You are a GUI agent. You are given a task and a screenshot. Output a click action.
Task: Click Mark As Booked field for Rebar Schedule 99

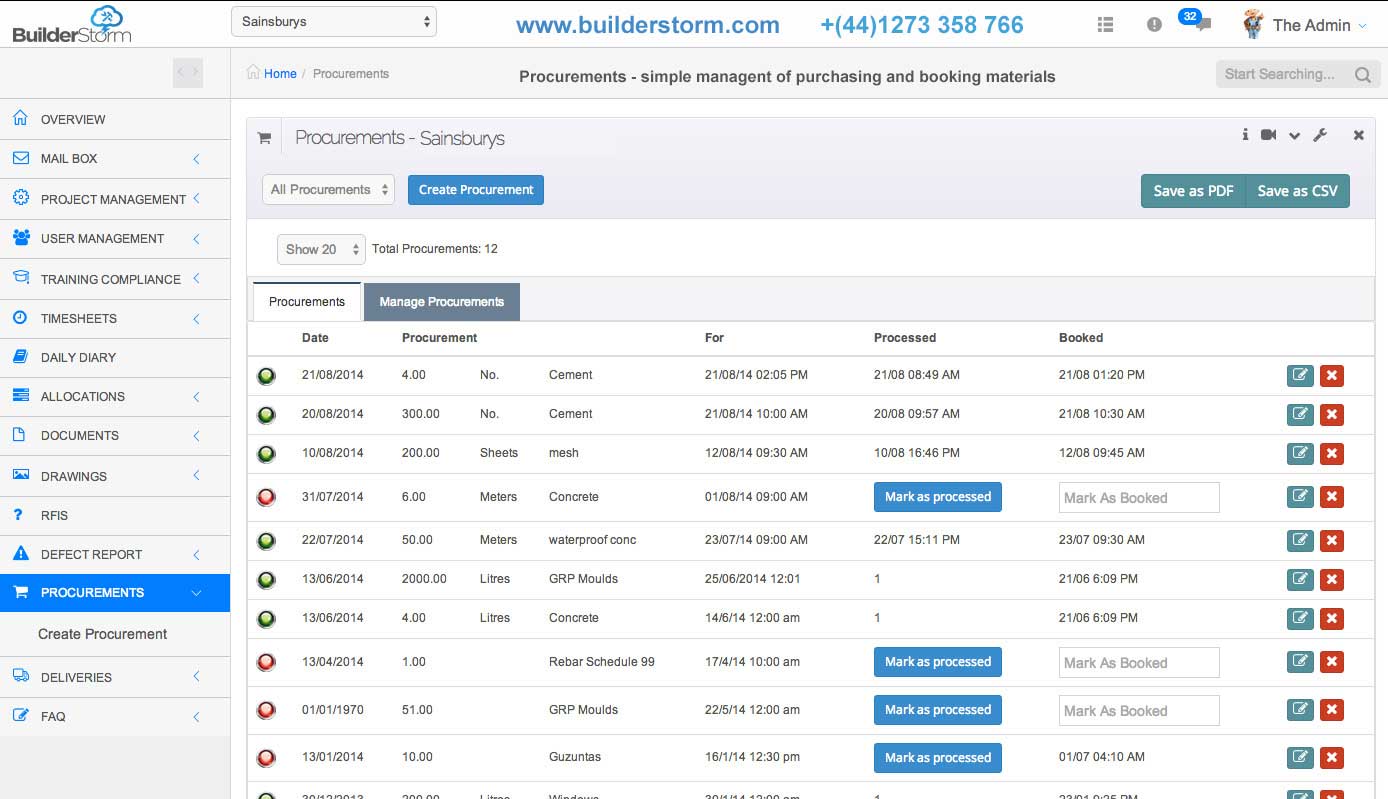coord(1139,663)
